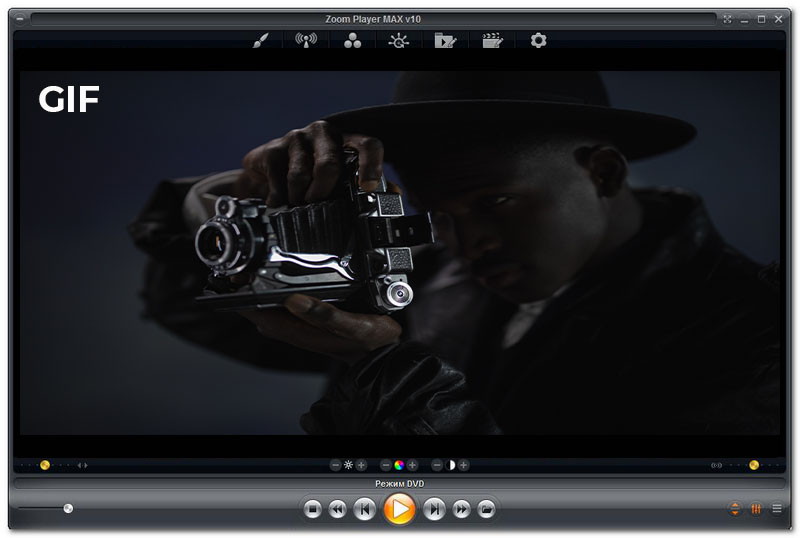
Task: Stop playback
Action: coord(312,509)
